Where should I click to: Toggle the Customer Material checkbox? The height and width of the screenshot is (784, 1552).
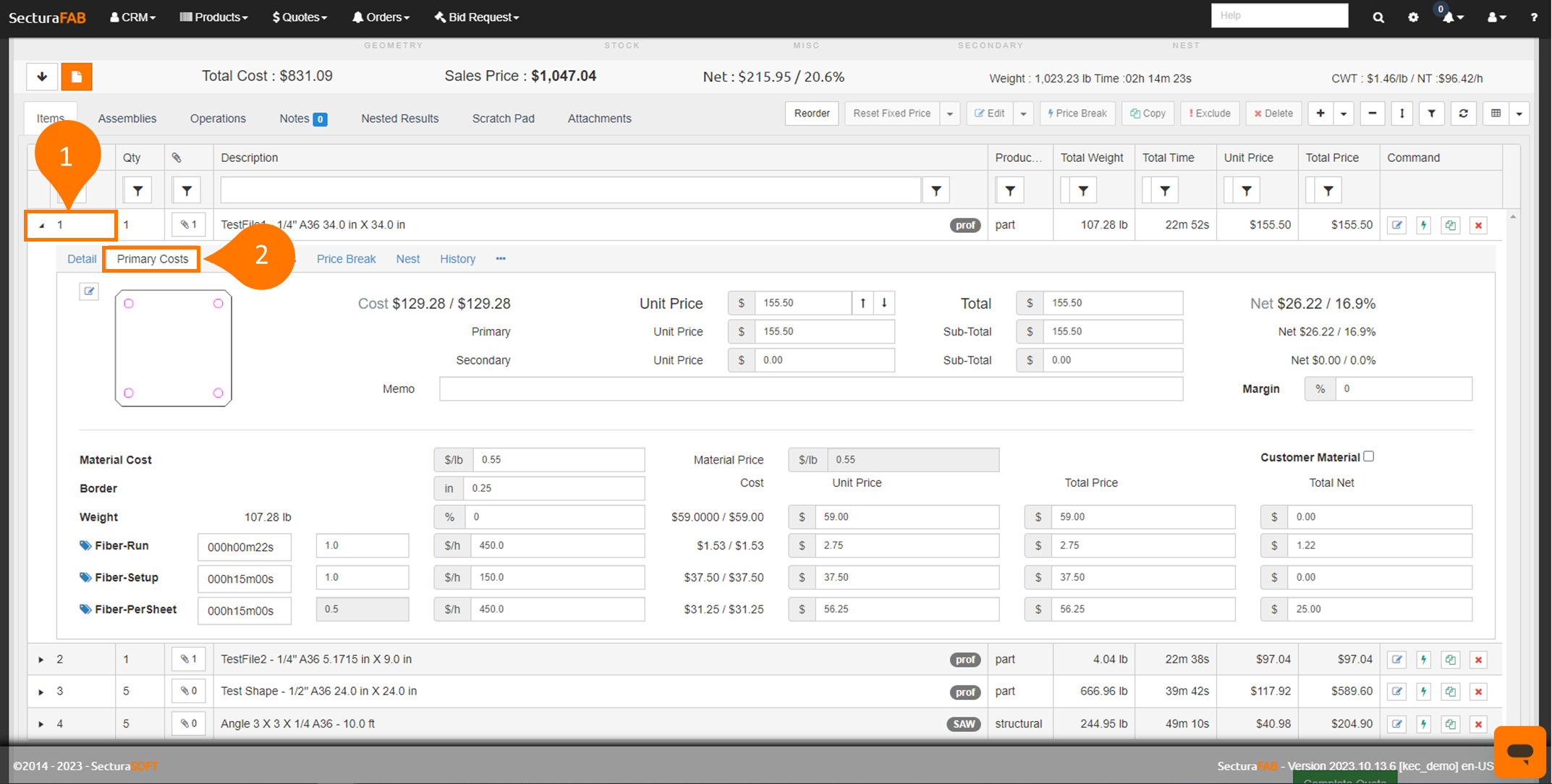coord(1368,456)
